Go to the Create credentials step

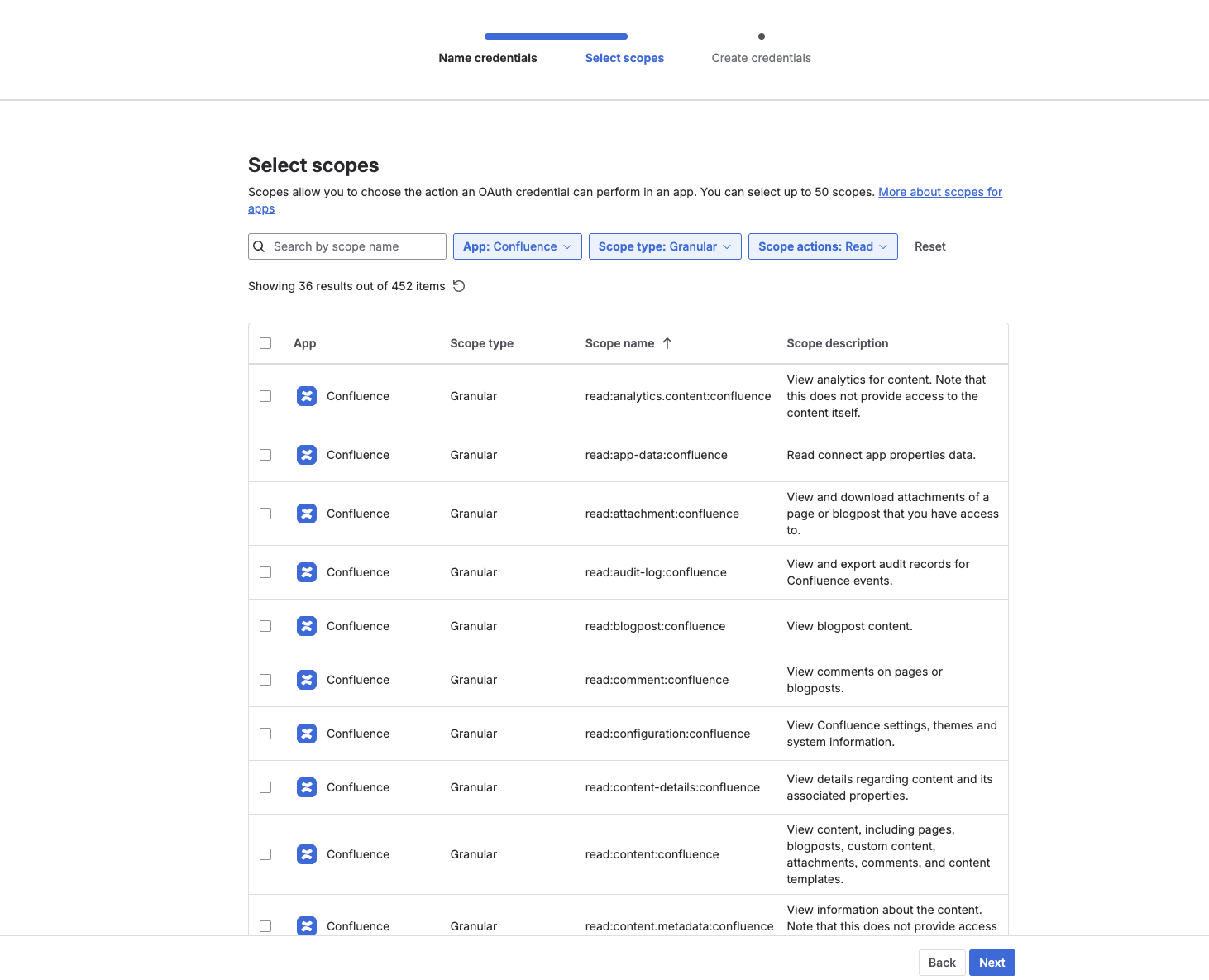[x=761, y=58]
